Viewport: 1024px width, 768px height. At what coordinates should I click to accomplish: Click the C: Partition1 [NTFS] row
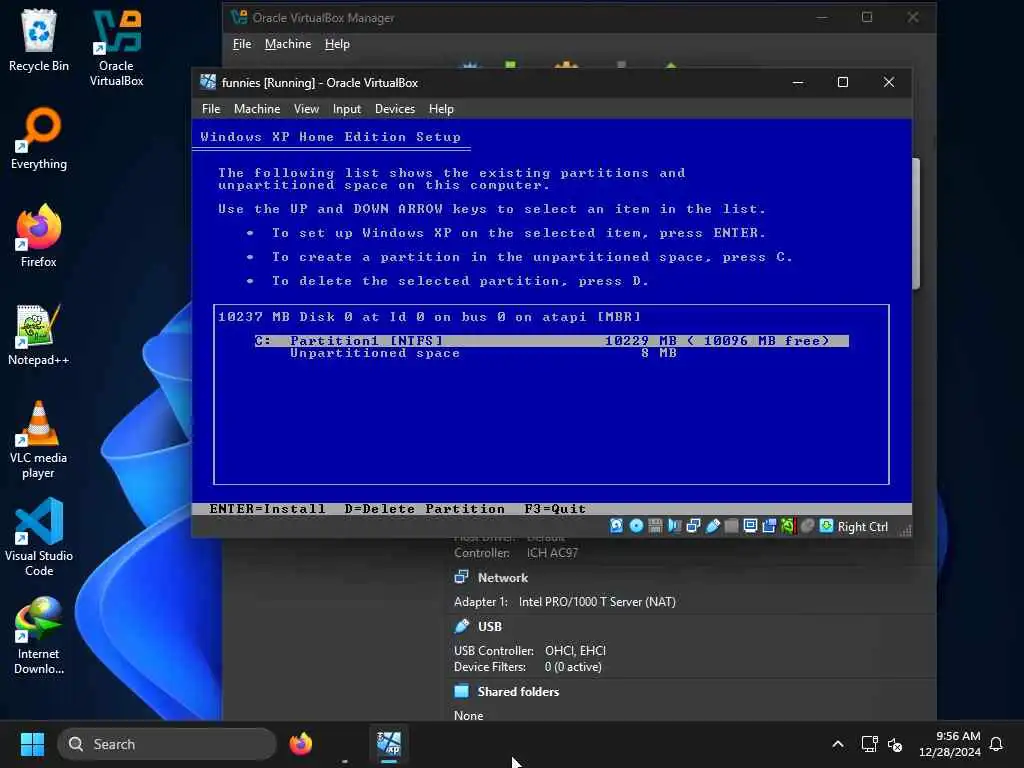point(551,340)
